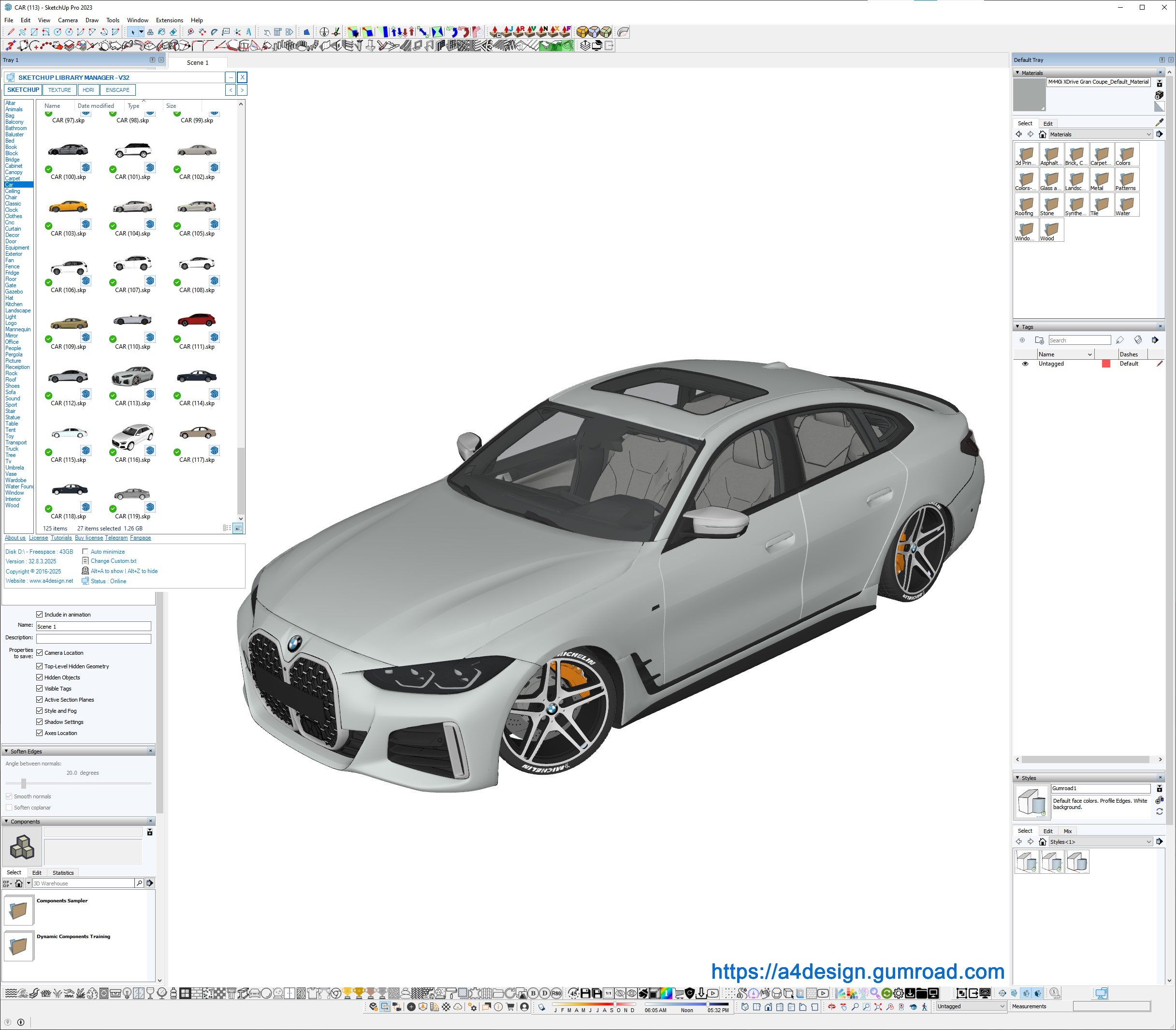Open the Materials library dropdown
The image size is (1176, 1030).
coord(1148,134)
